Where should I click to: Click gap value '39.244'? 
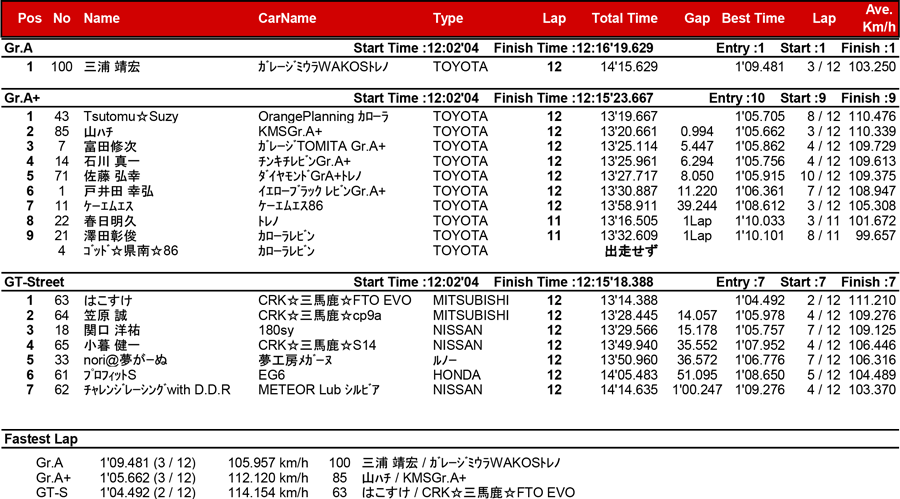point(697,206)
